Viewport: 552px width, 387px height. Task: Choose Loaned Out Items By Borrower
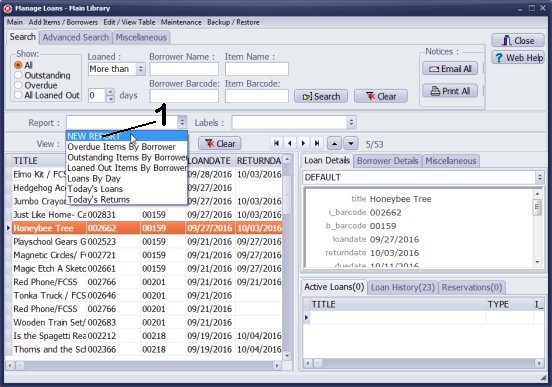tap(127, 168)
